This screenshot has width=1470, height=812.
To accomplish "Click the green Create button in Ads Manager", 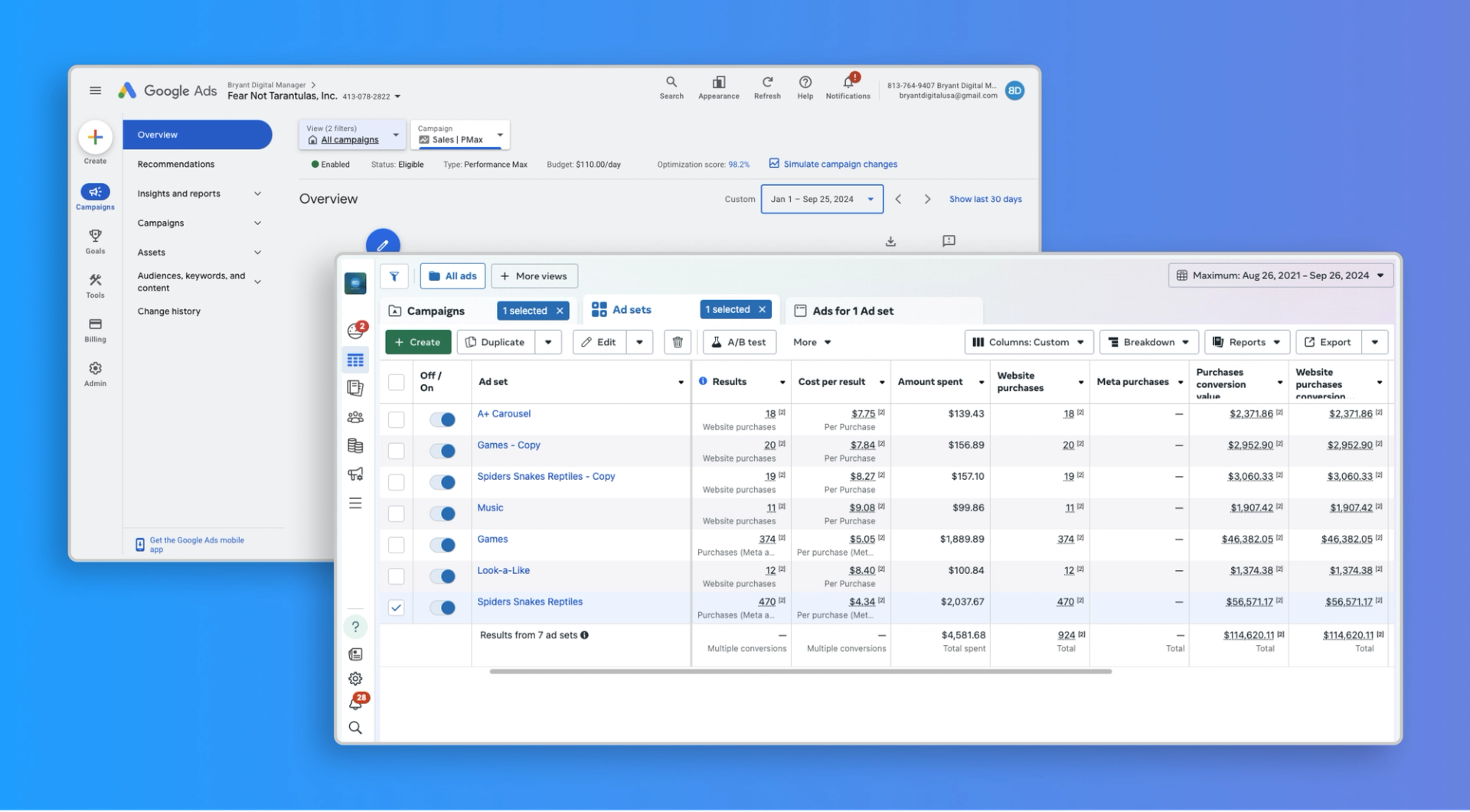I will [418, 342].
